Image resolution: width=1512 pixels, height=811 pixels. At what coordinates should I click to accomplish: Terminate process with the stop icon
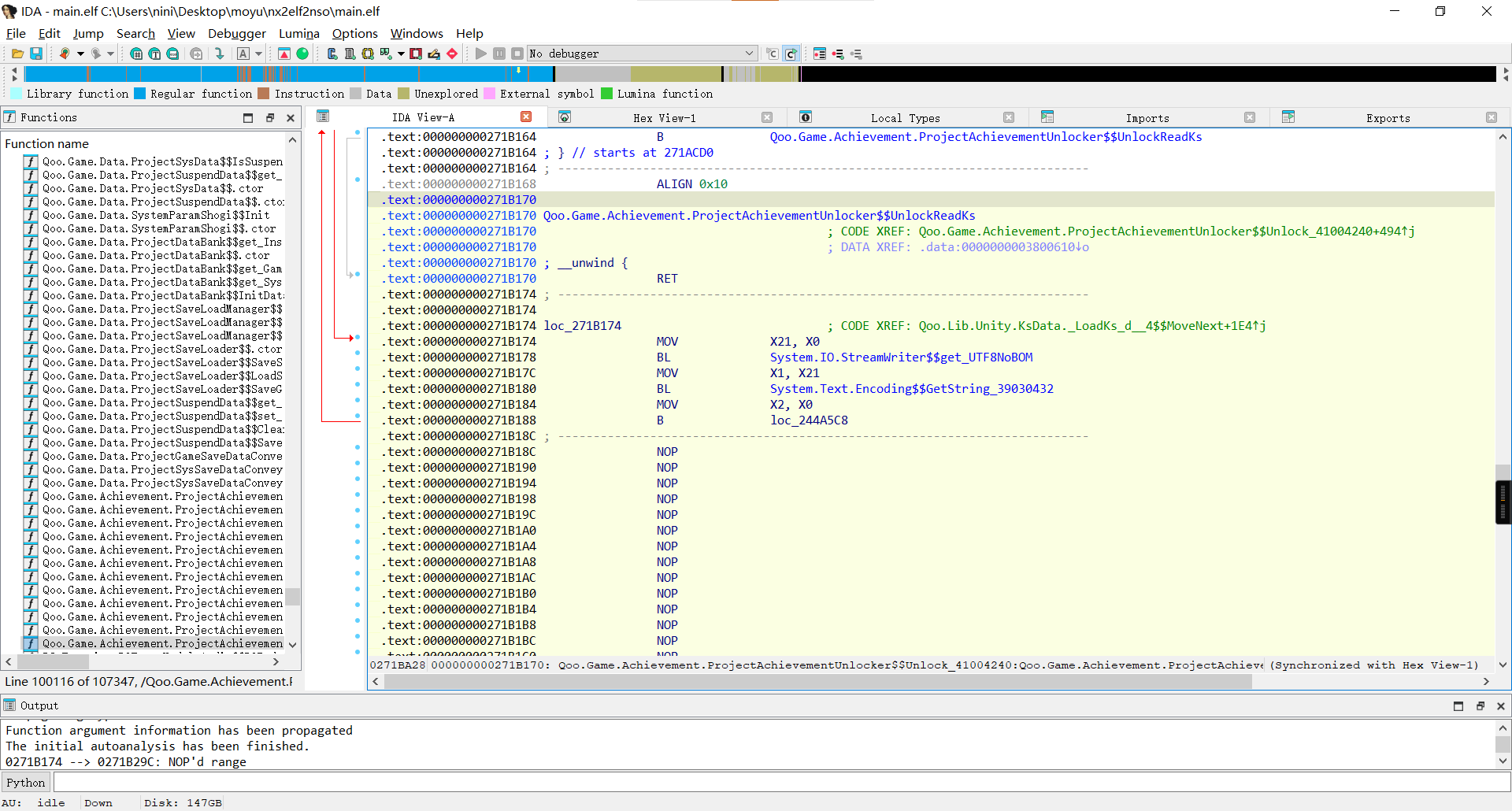coord(517,54)
